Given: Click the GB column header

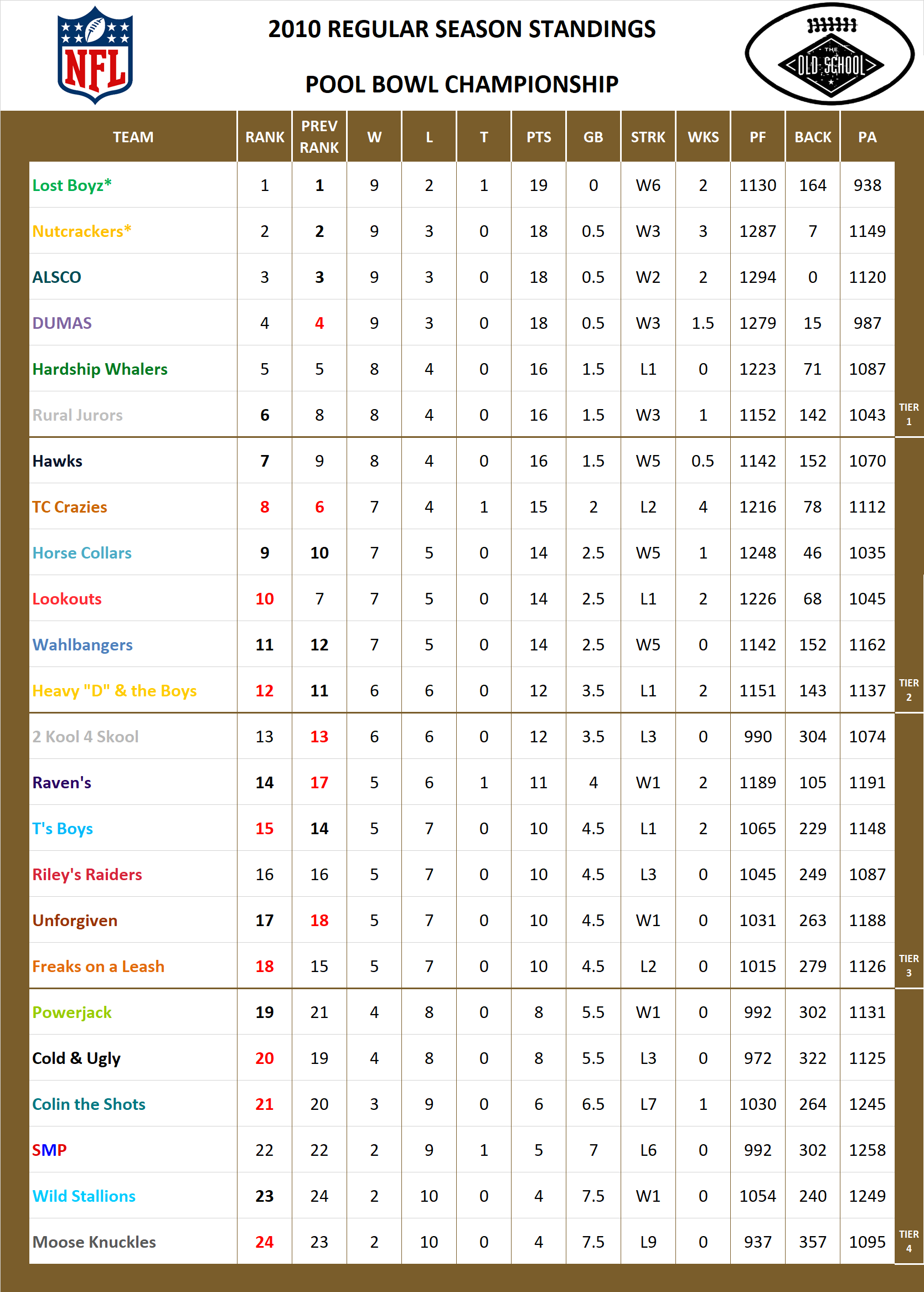Looking at the screenshot, I should click(593, 137).
